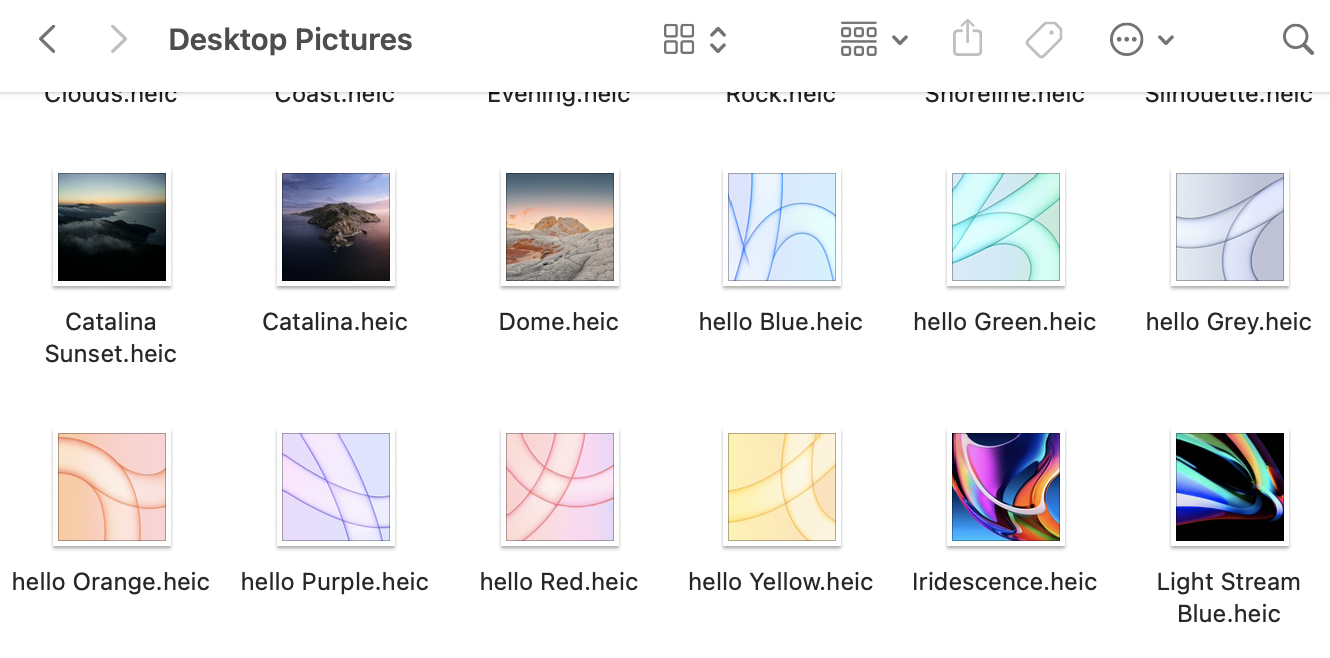
Task: Select the hello Blue.heic thumbnail
Action: 781,227
